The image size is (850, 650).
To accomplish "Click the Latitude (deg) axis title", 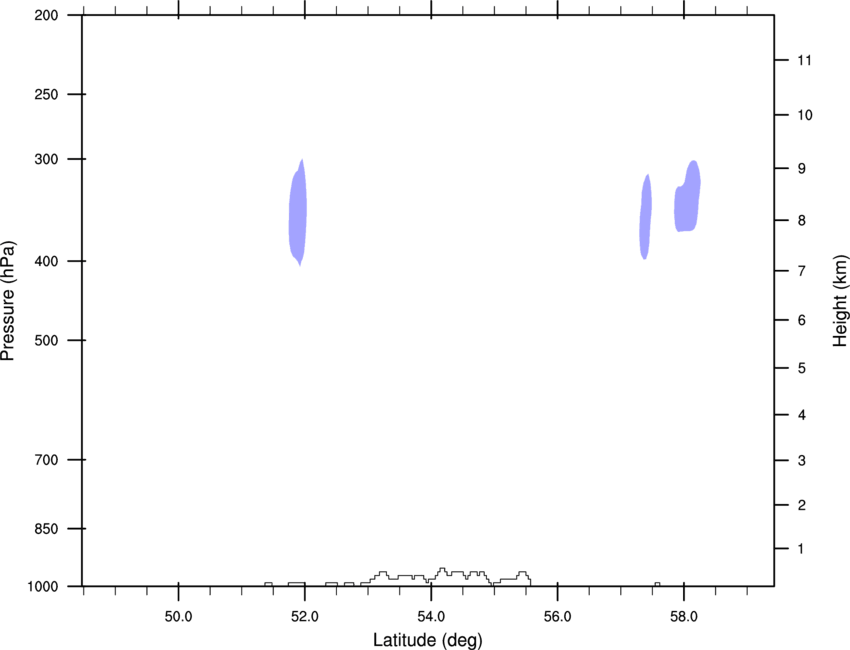I will point(427,640).
